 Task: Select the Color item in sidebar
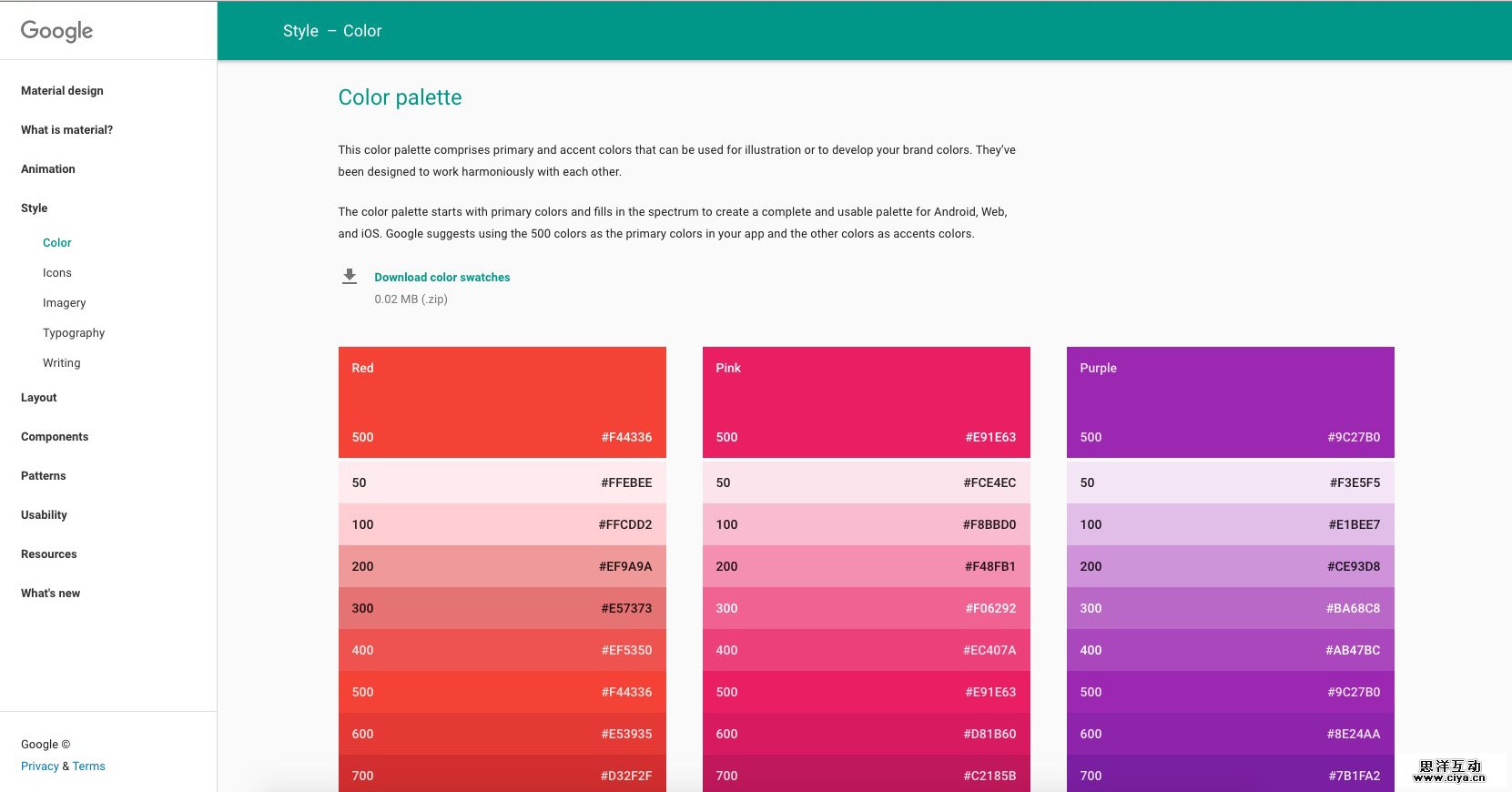pyautogui.click(x=57, y=243)
